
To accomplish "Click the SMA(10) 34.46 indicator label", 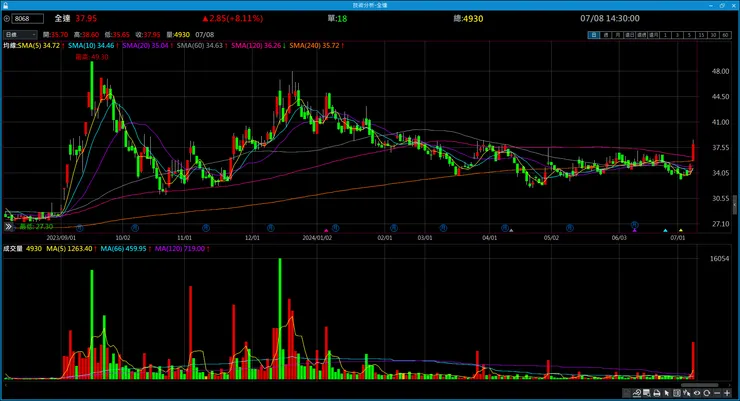I will [91, 46].
